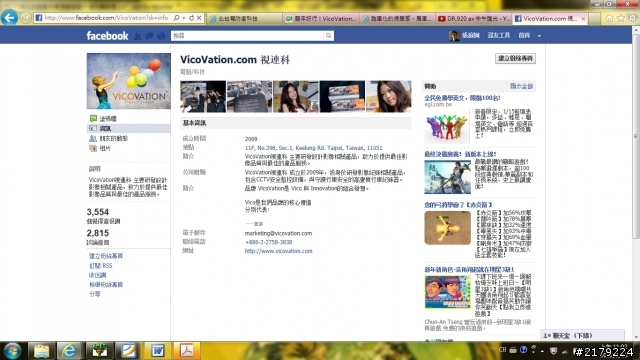Click the create fan page link in sidebar
The width and height of the screenshot is (640, 360).
click(x=106, y=256)
